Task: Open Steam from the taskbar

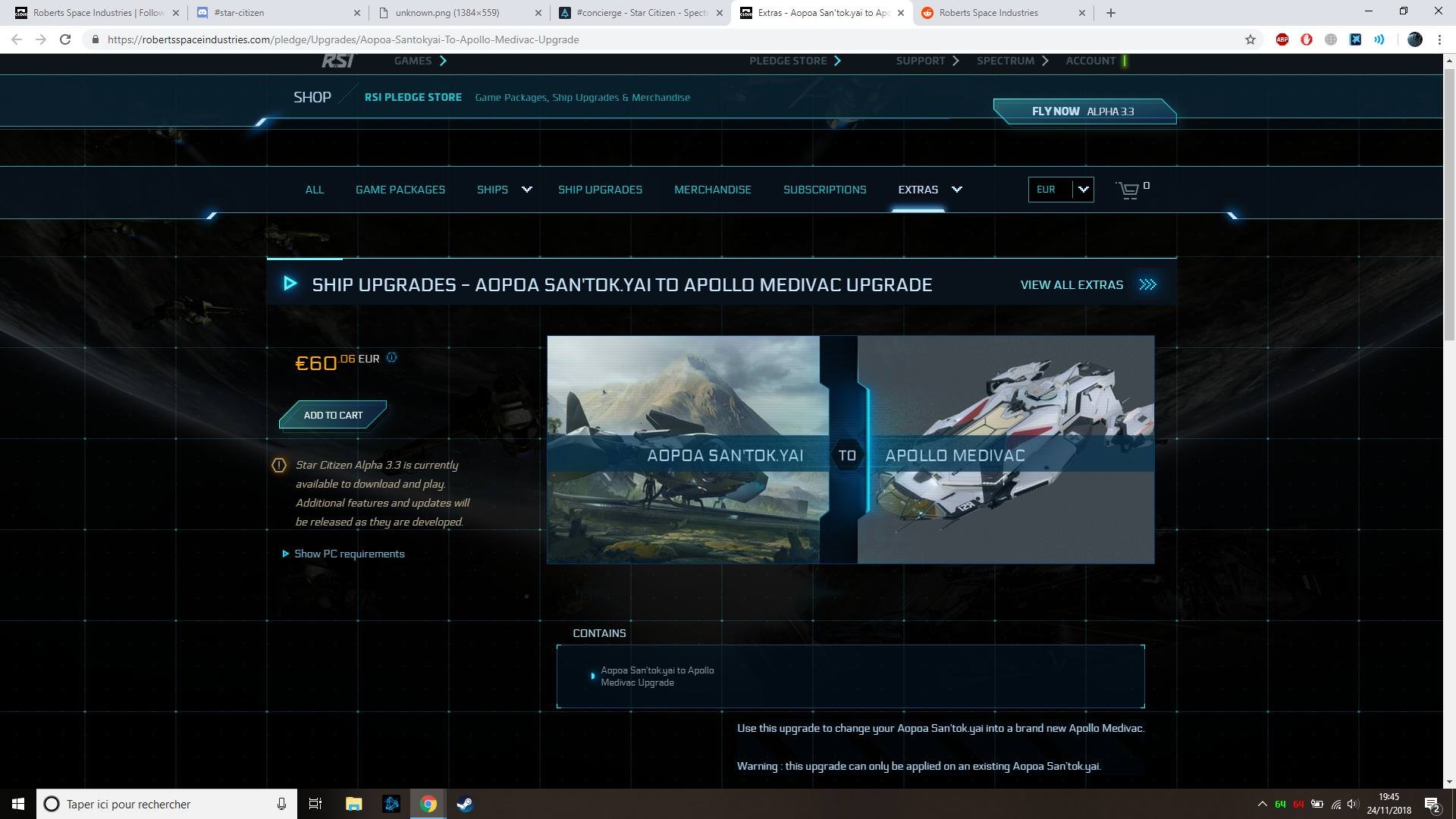Action: (x=465, y=804)
